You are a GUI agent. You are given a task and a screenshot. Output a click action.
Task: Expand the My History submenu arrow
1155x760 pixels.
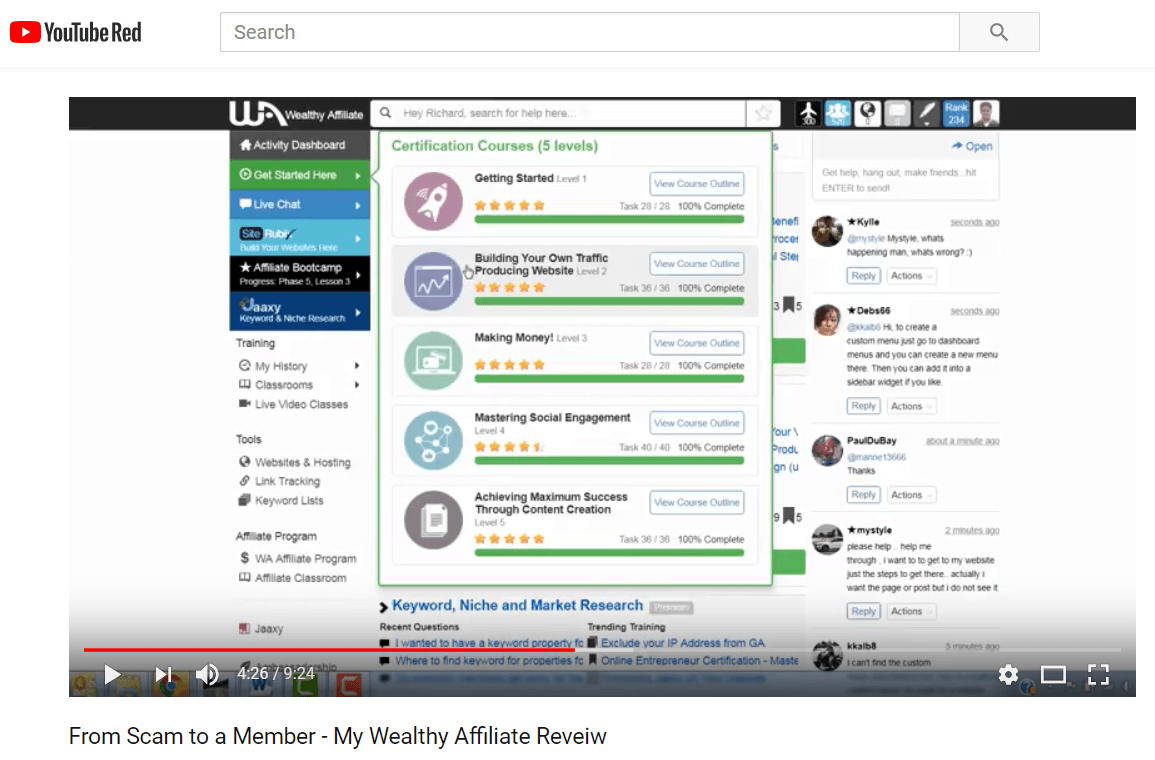coord(357,366)
